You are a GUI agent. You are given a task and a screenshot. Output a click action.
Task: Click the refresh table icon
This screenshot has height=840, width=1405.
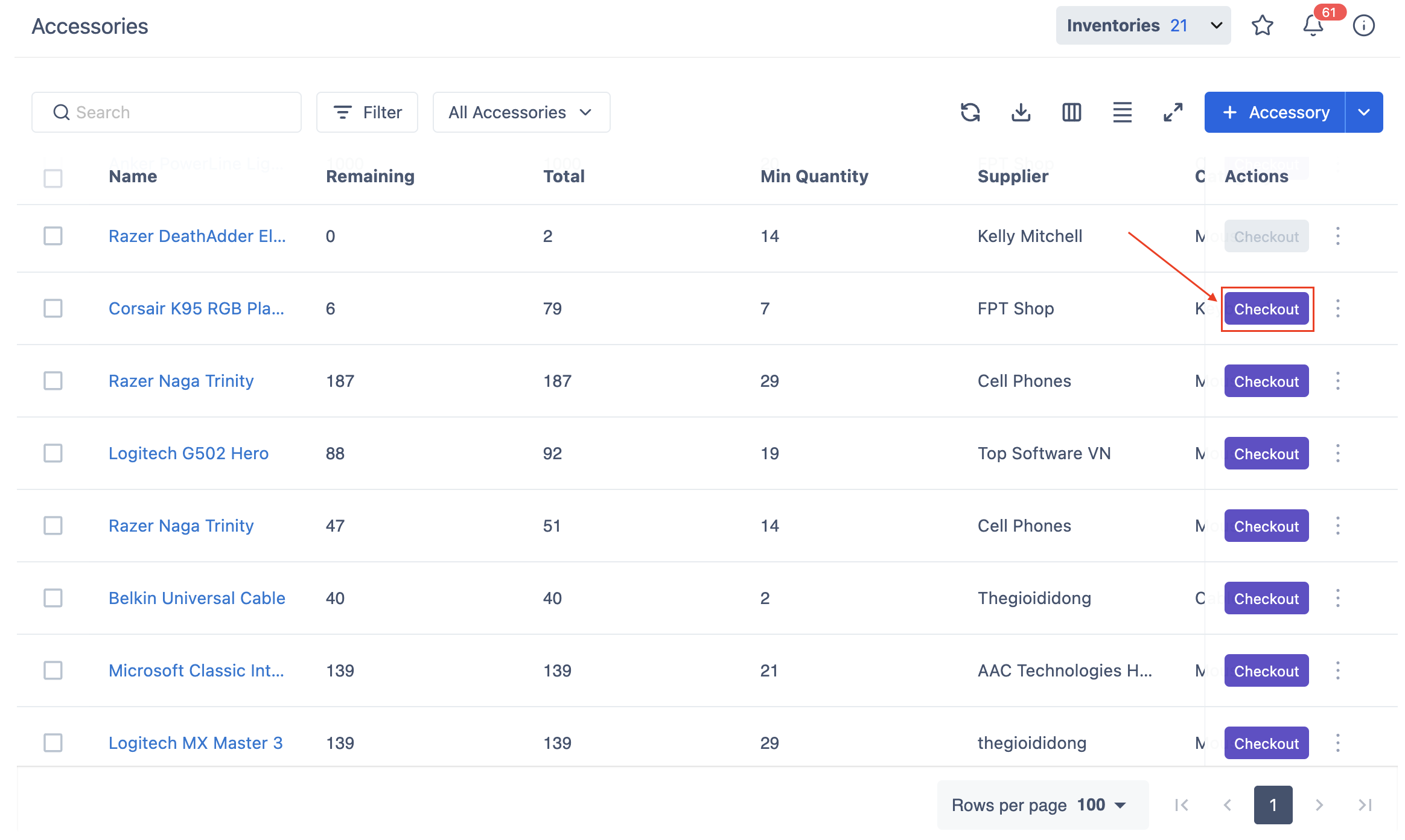coord(970,112)
